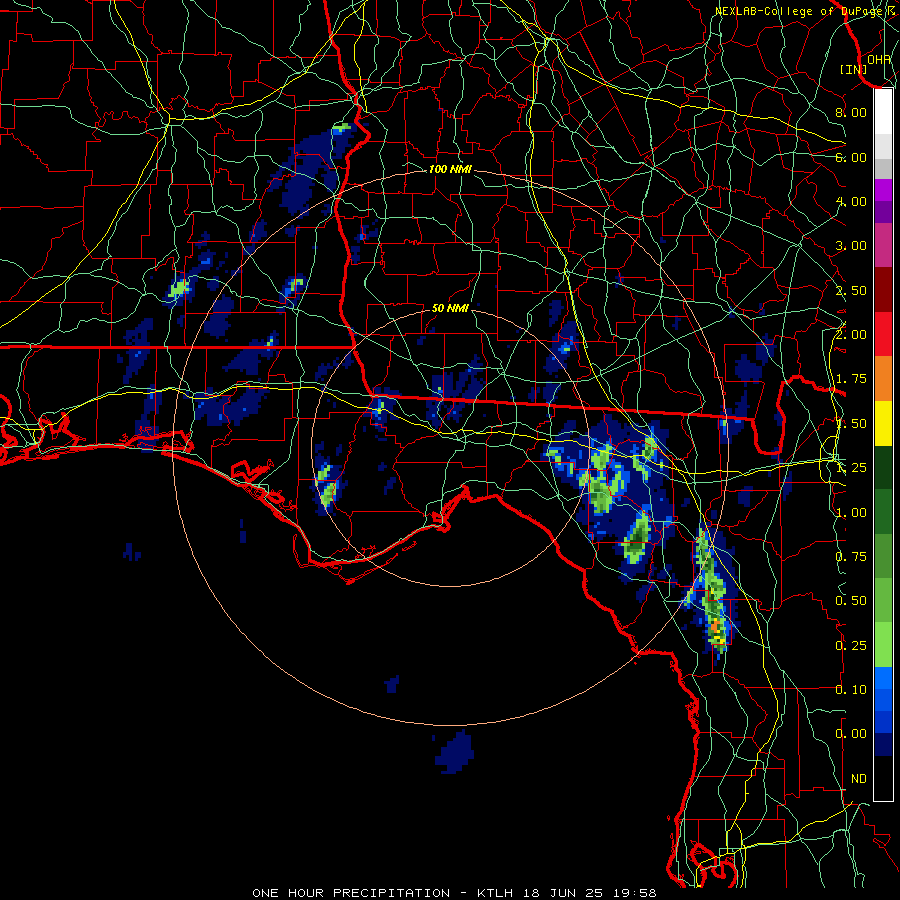Click the 4.00 legend value
900x900 pixels.
point(851,201)
